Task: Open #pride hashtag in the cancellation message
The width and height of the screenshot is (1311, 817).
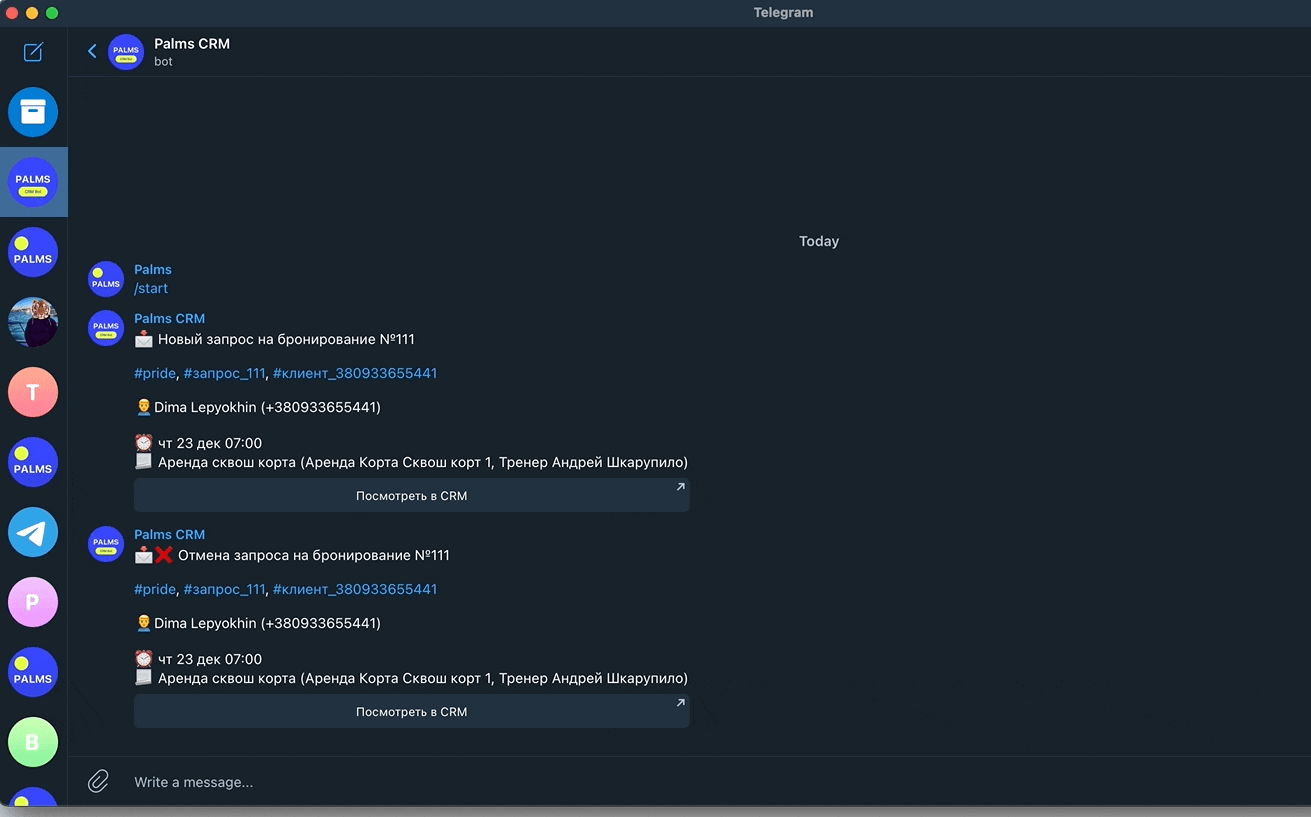Action: point(155,589)
